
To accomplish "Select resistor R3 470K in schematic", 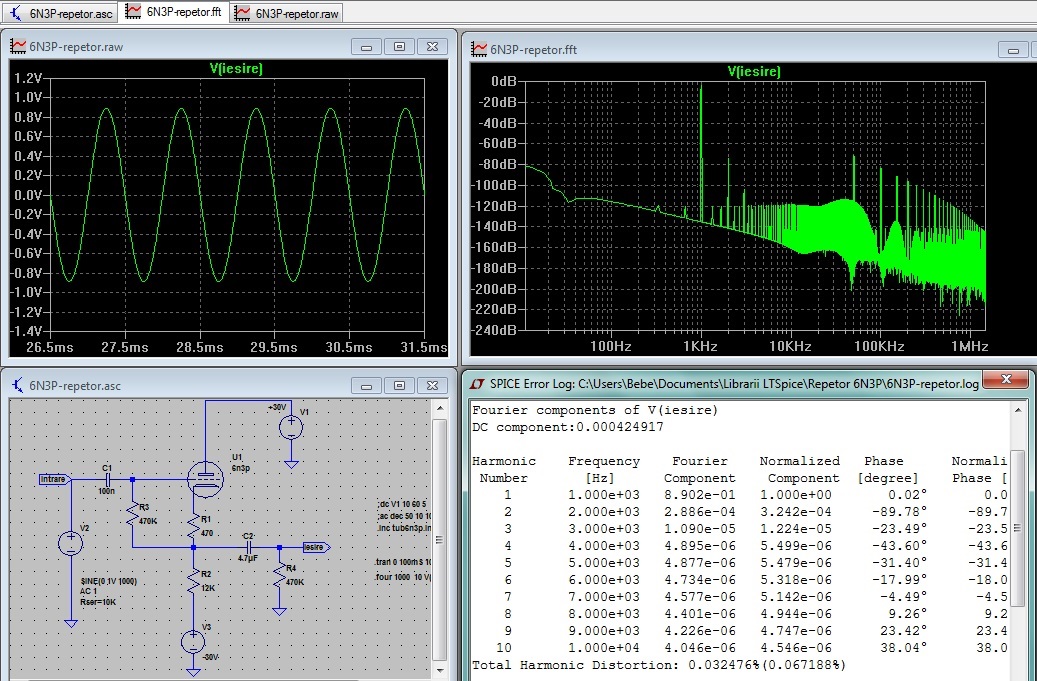I will [x=133, y=514].
